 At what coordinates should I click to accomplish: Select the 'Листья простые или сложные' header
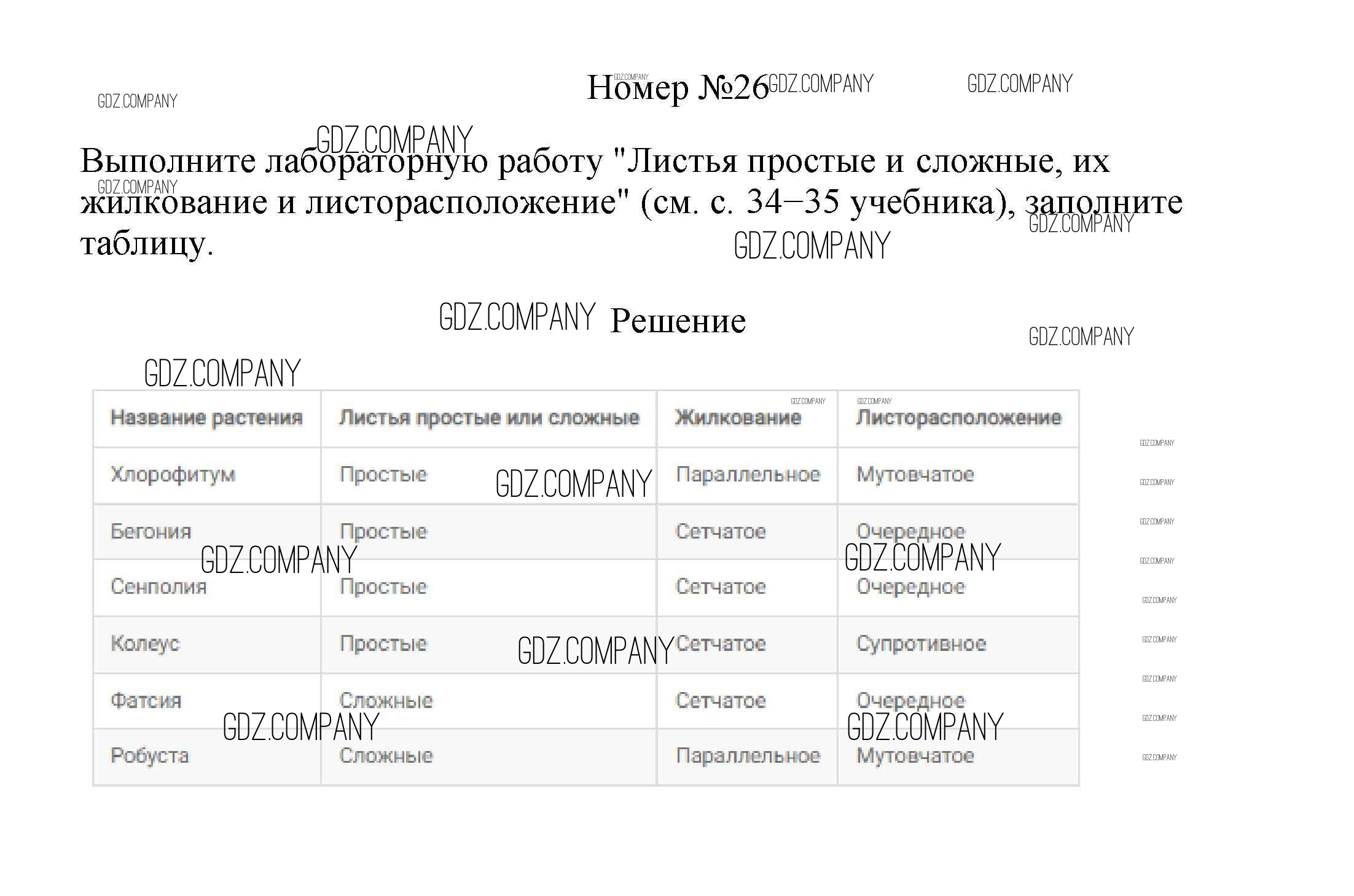click(x=489, y=418)
